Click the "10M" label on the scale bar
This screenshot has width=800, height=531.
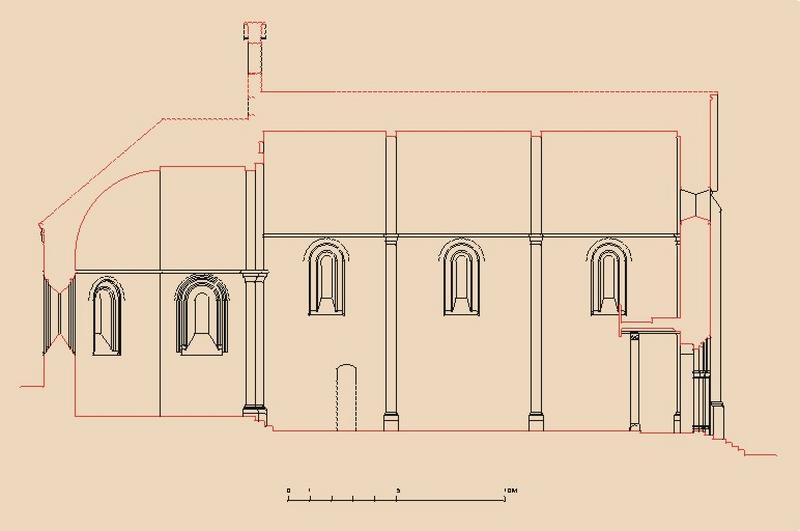coord(510,490)
